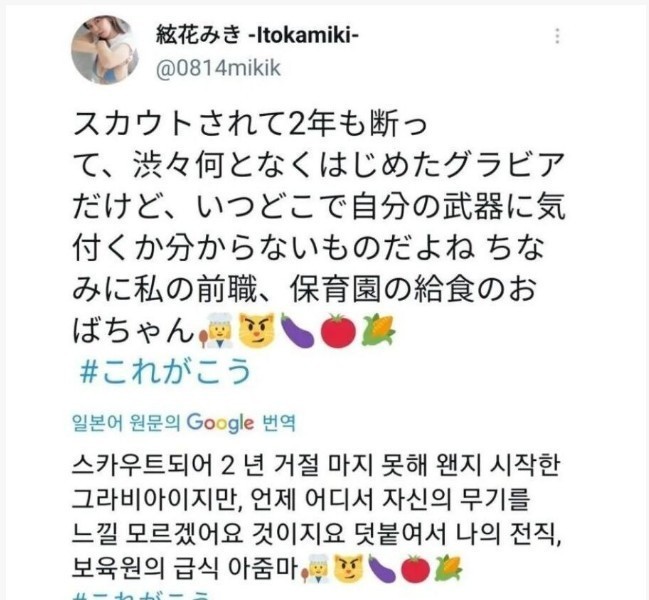Click the corn emoji in Korean translation

pos(448,568)
